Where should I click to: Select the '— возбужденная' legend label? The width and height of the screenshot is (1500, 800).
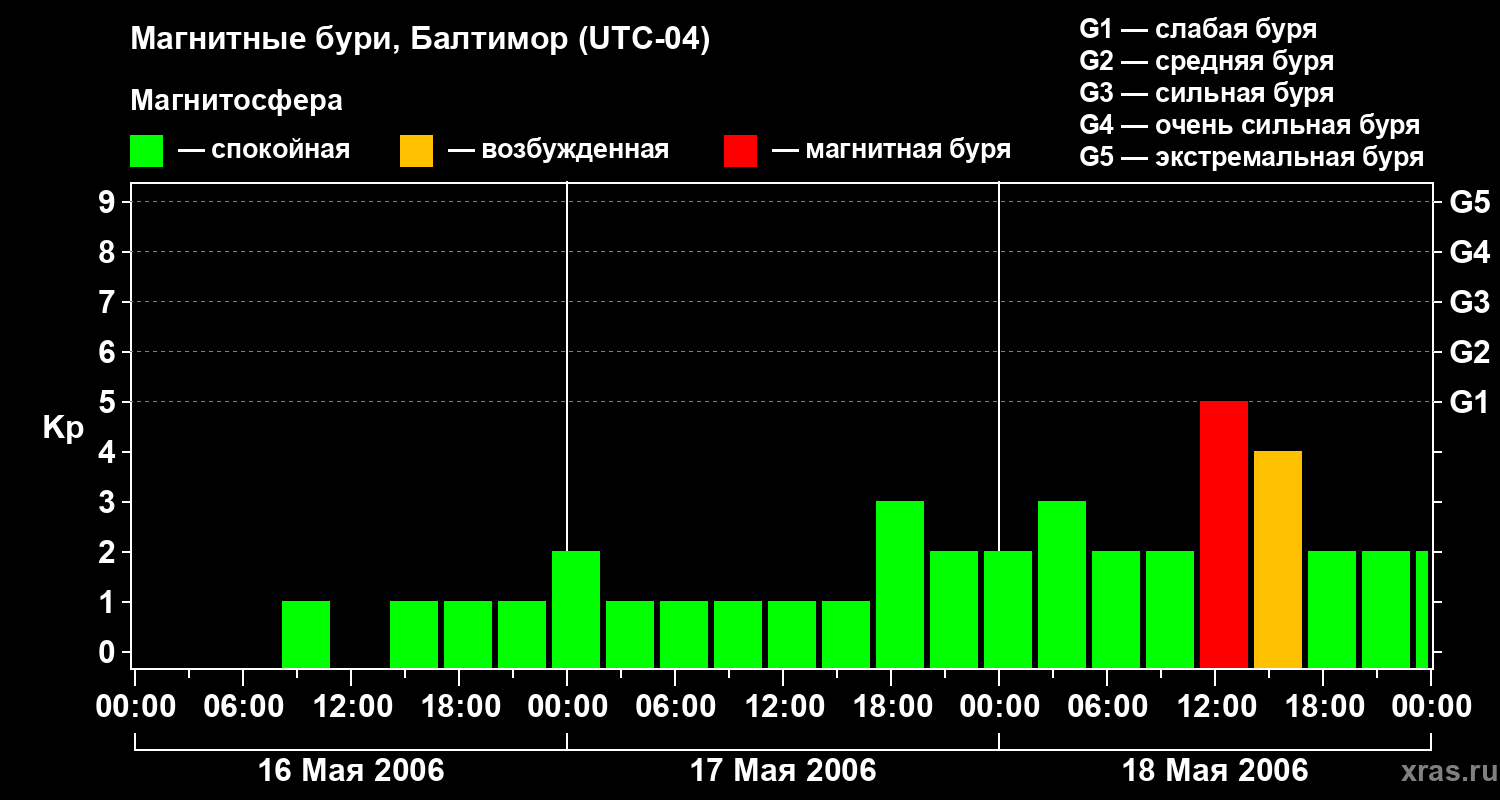(558, 150)
